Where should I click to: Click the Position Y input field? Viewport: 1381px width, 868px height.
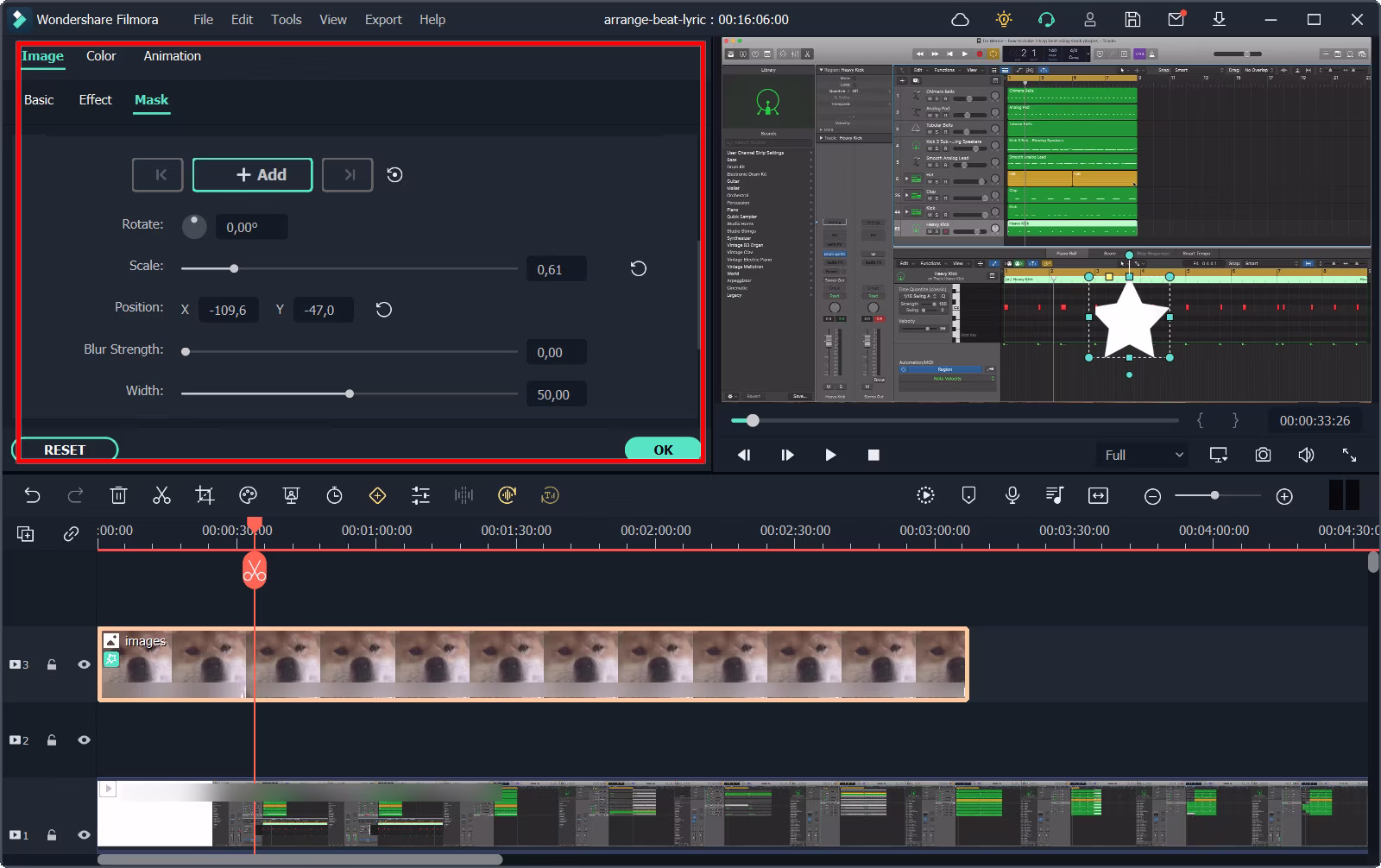(323, 310)
